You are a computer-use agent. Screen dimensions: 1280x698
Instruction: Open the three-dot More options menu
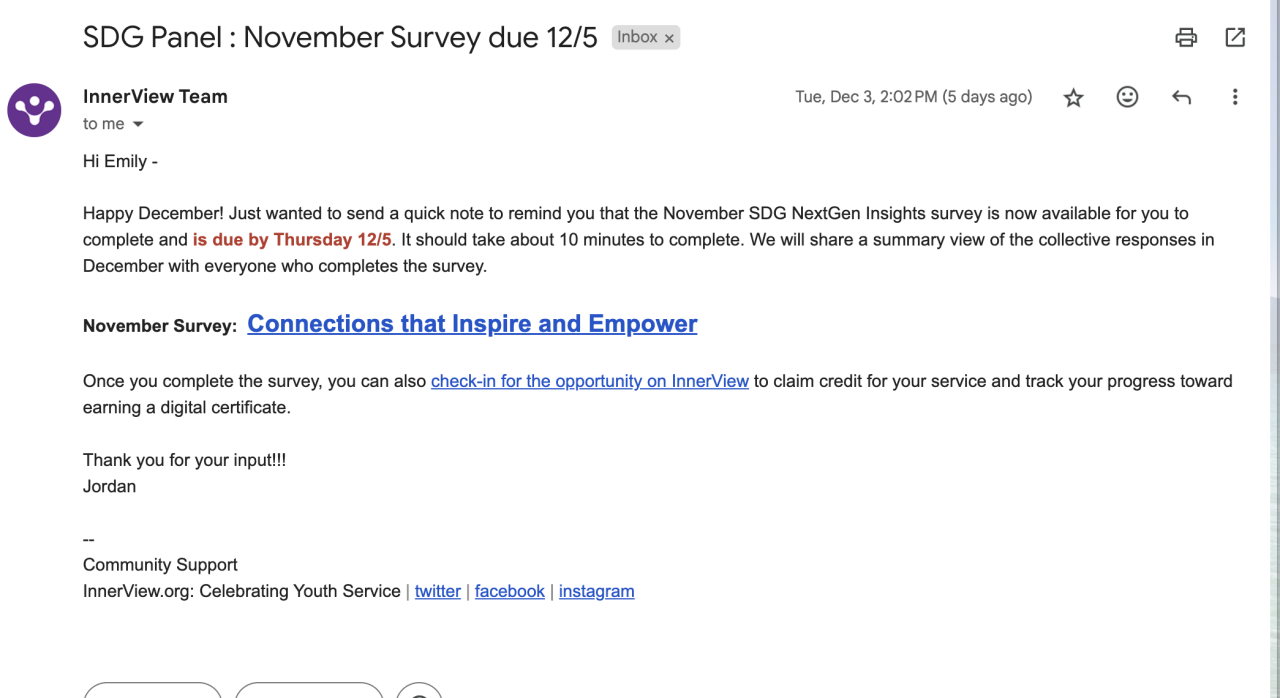point(1235,97)
